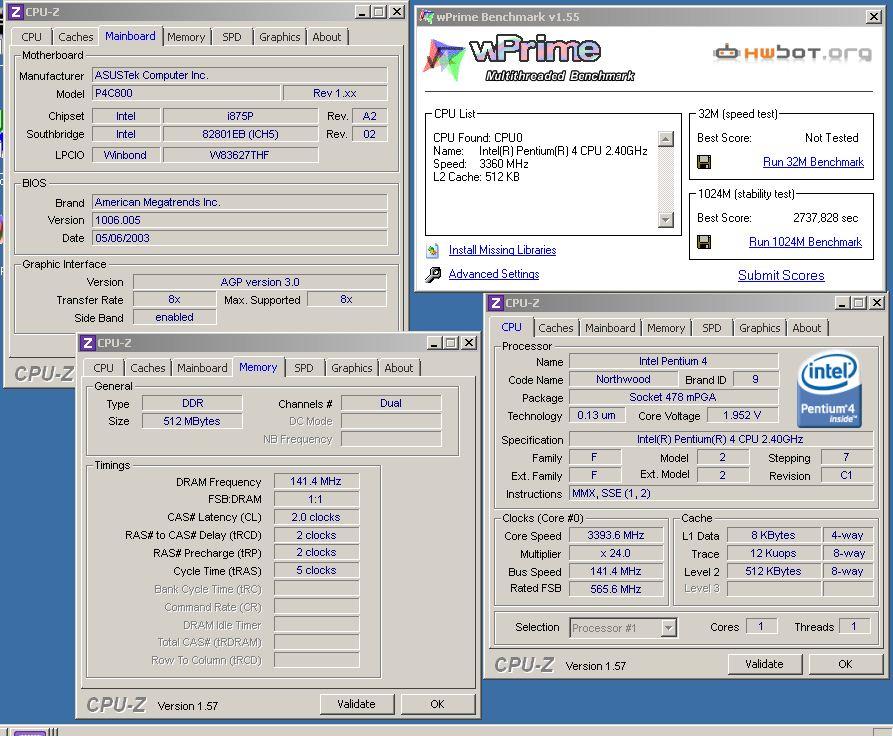This screenshot has height=736, width=893.
Task: Click OK in the Memory window
Action: [x=437, y=704]
